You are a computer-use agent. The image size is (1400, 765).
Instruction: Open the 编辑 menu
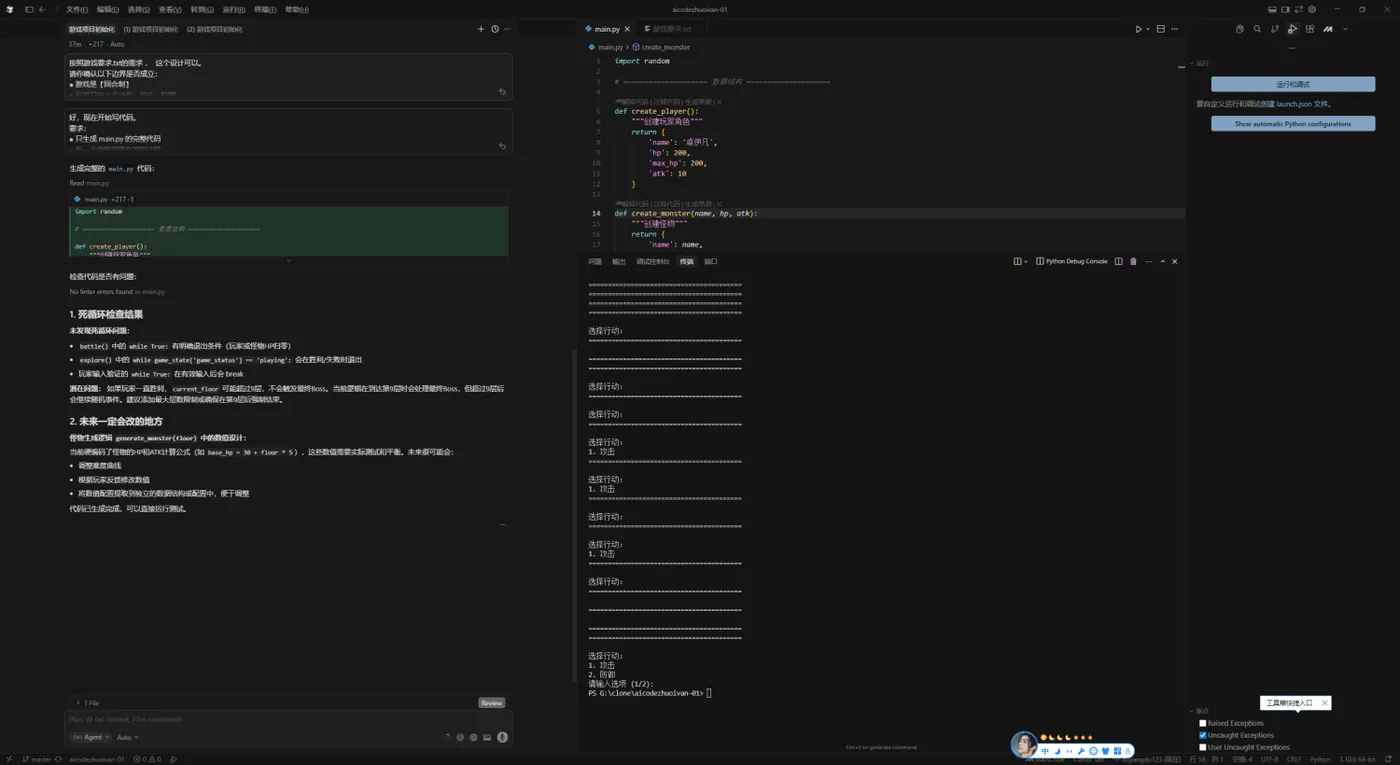[107, 9]
